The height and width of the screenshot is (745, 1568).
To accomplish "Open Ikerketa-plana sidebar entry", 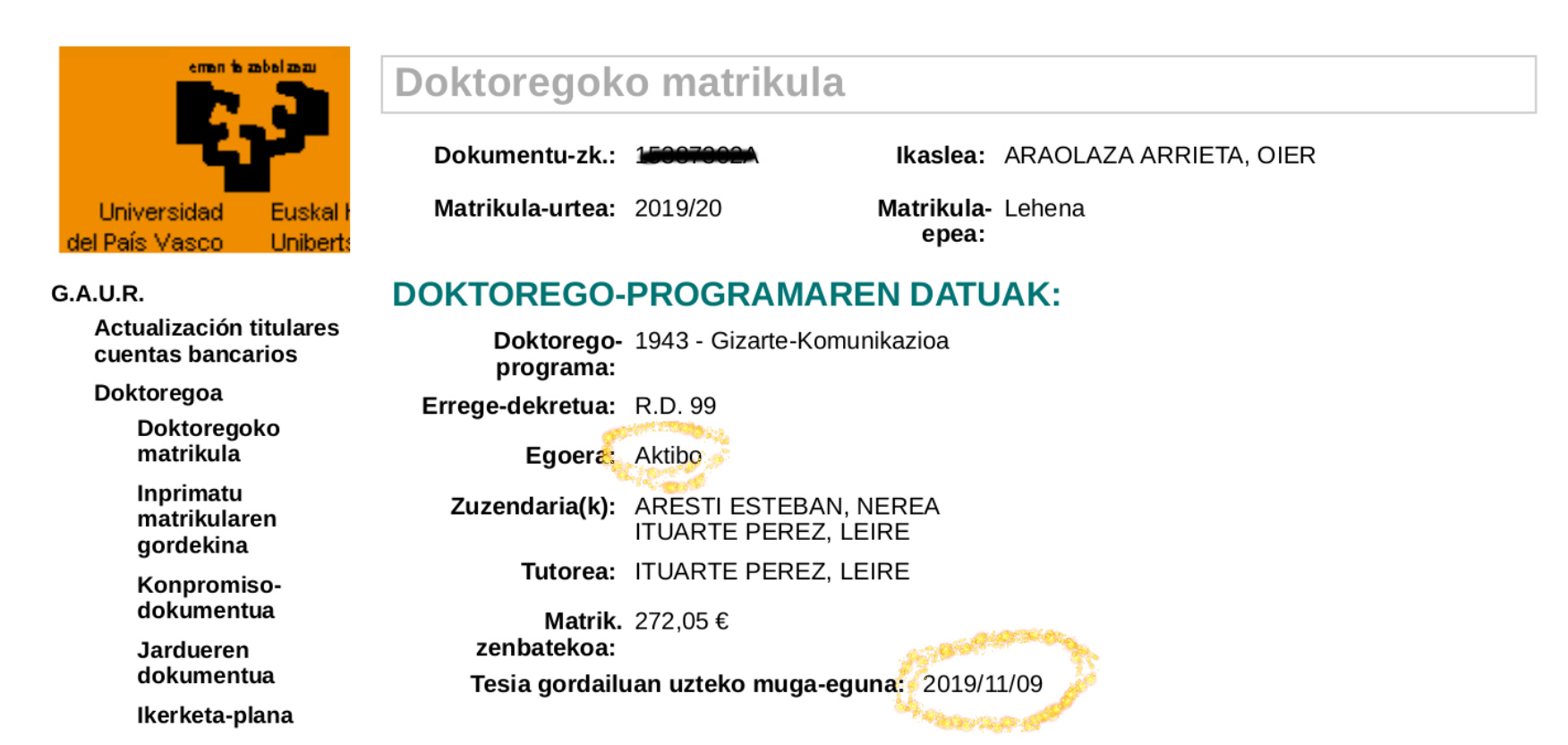I will (x=215, y=715).
